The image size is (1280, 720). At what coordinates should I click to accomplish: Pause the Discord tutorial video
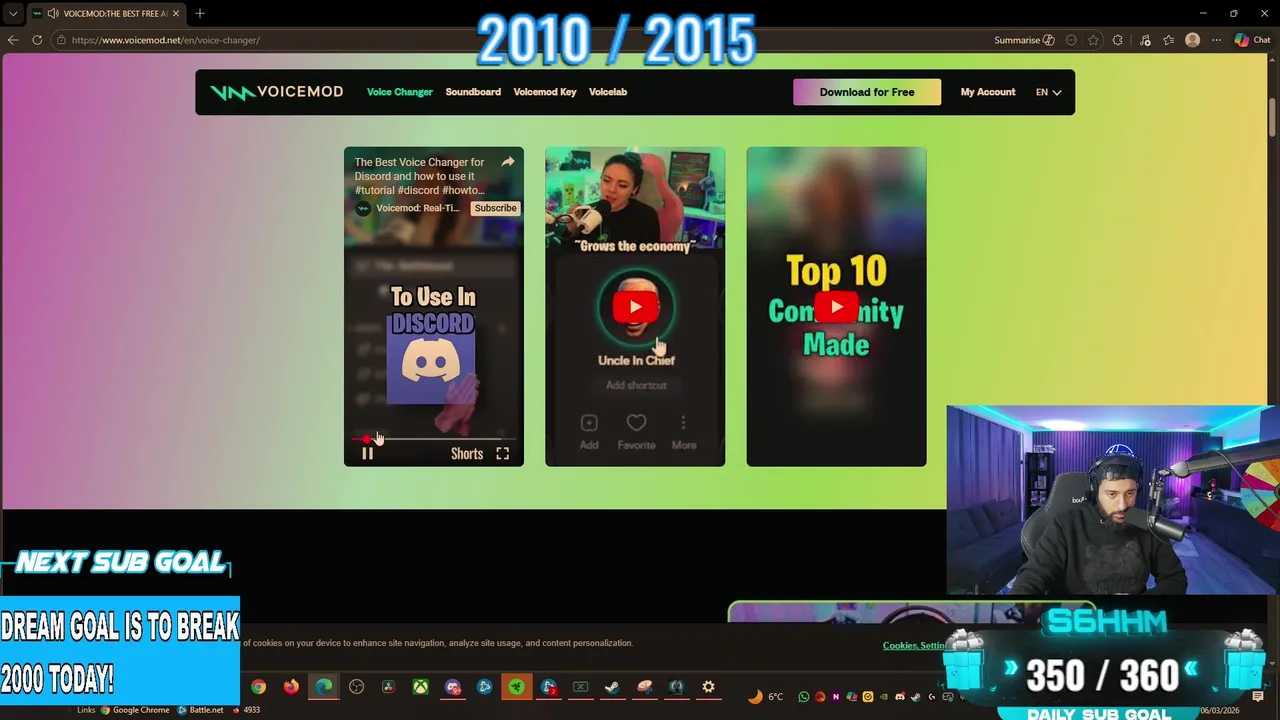click(367, 454)
